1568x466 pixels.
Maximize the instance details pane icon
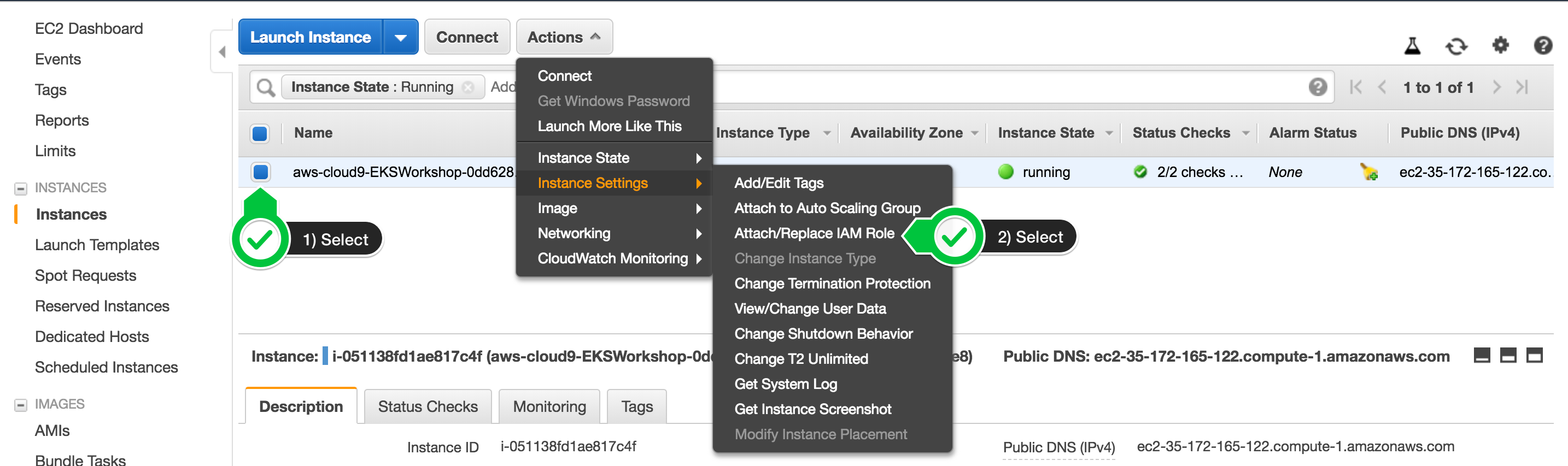(1535, 355)
